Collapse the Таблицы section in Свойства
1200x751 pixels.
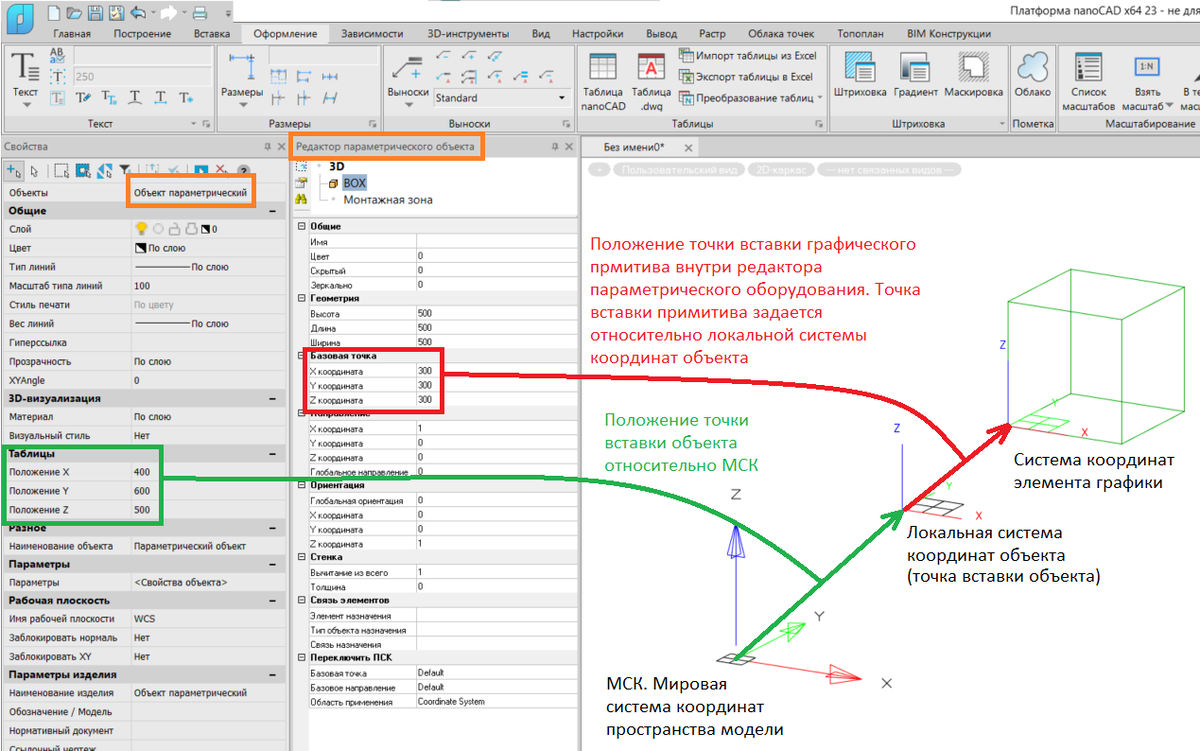coord(273,452)
